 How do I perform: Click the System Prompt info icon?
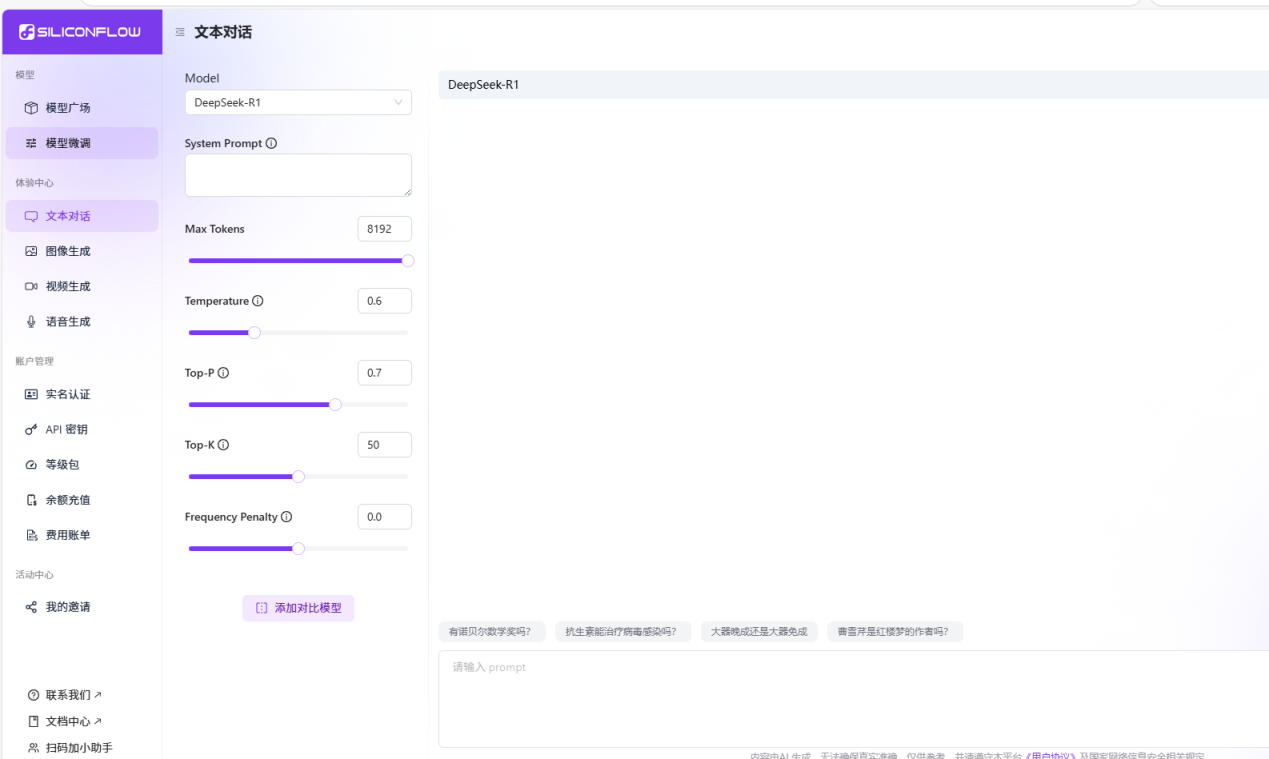(x=271, y=143)
